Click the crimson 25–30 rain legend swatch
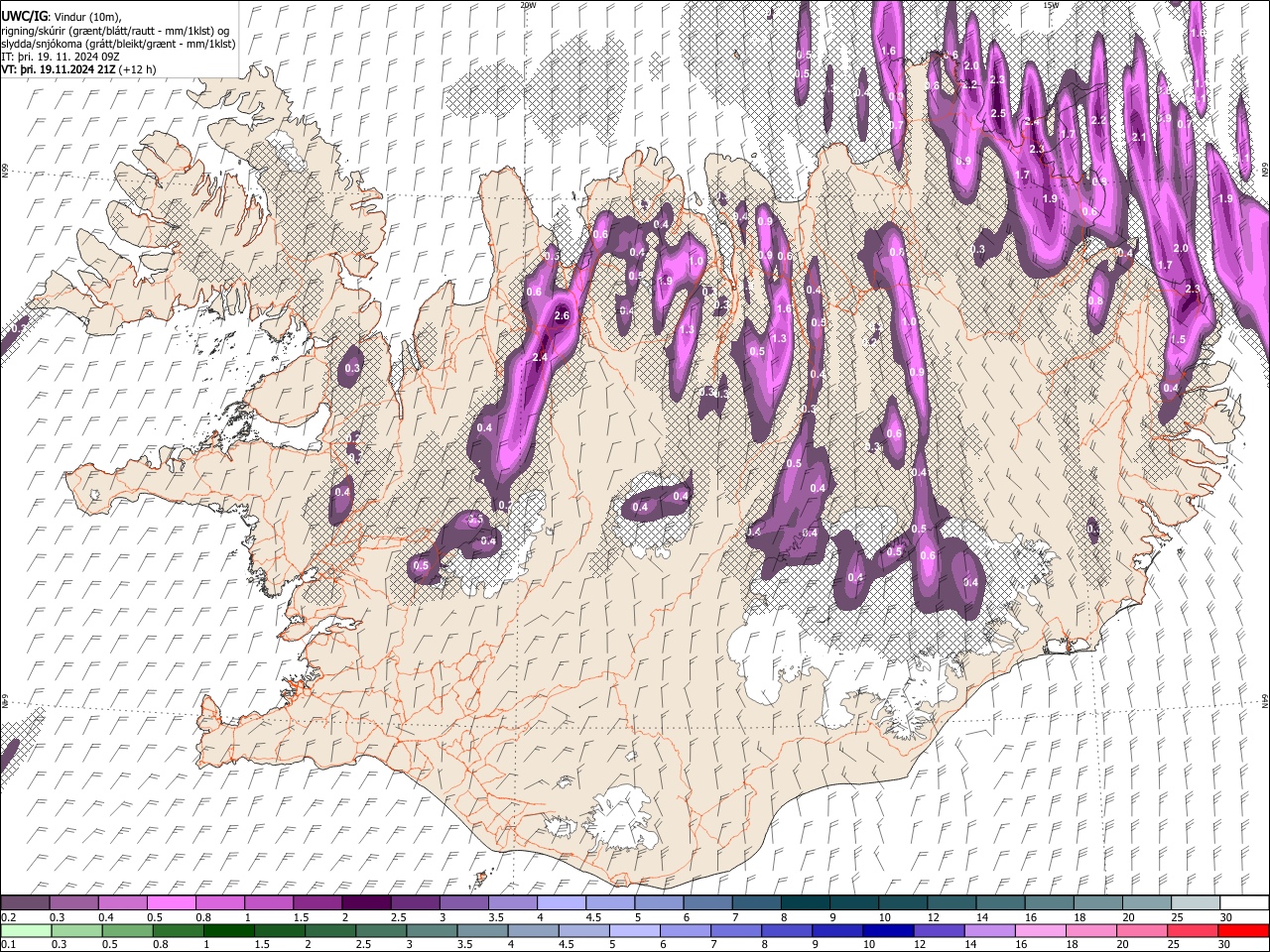 click(x=1195, y=931)
